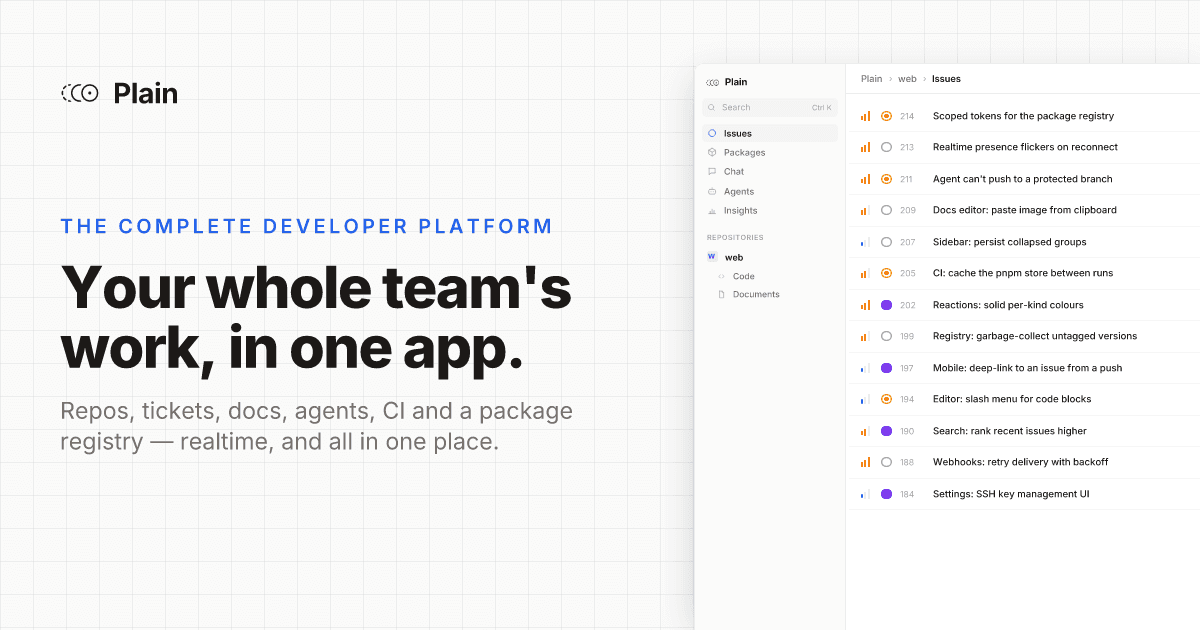Click the Packages cube icon
The height and width of the screenshot is (630, 1200).
[x=712, y=152]
